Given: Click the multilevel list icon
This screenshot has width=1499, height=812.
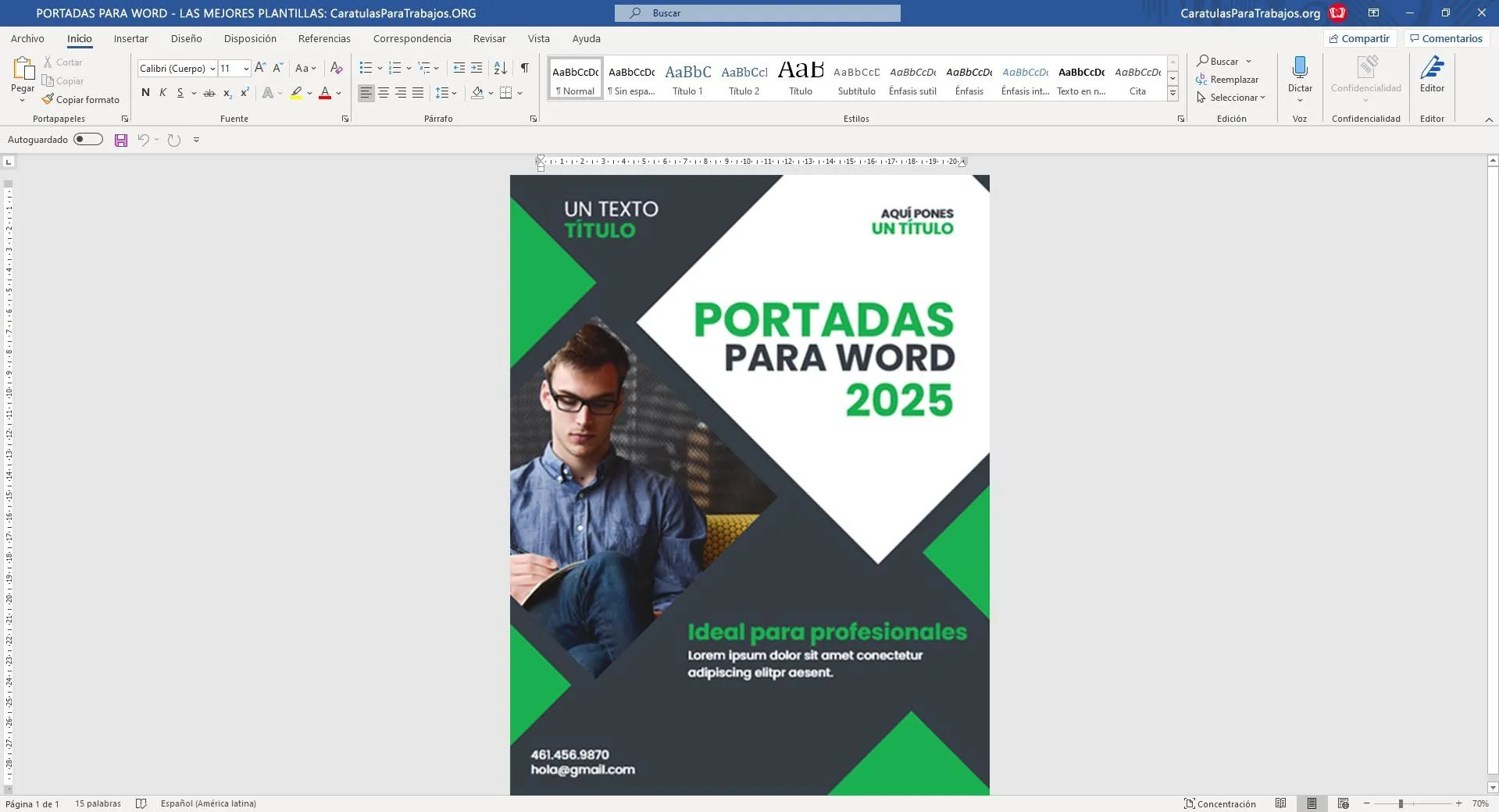Looking at the screenshot, I should pos(424,68).
